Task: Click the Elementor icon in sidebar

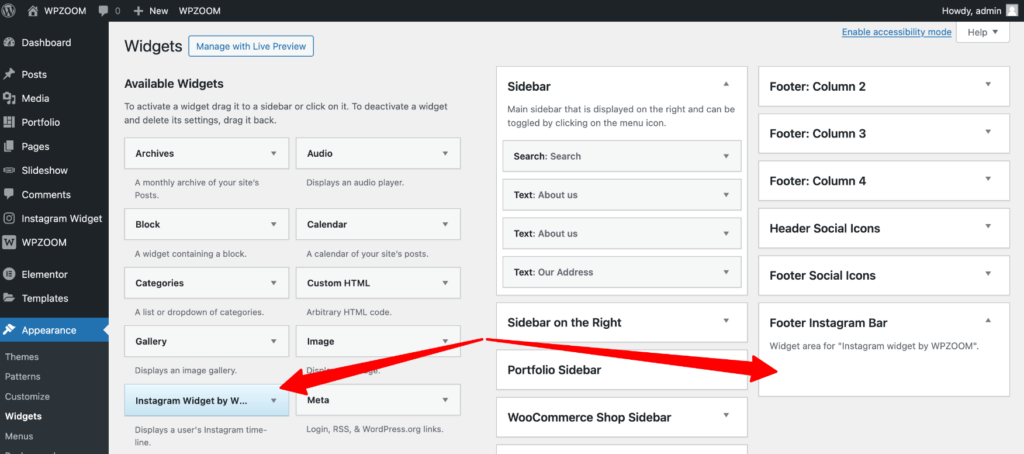Action: (x=10, y=273)
